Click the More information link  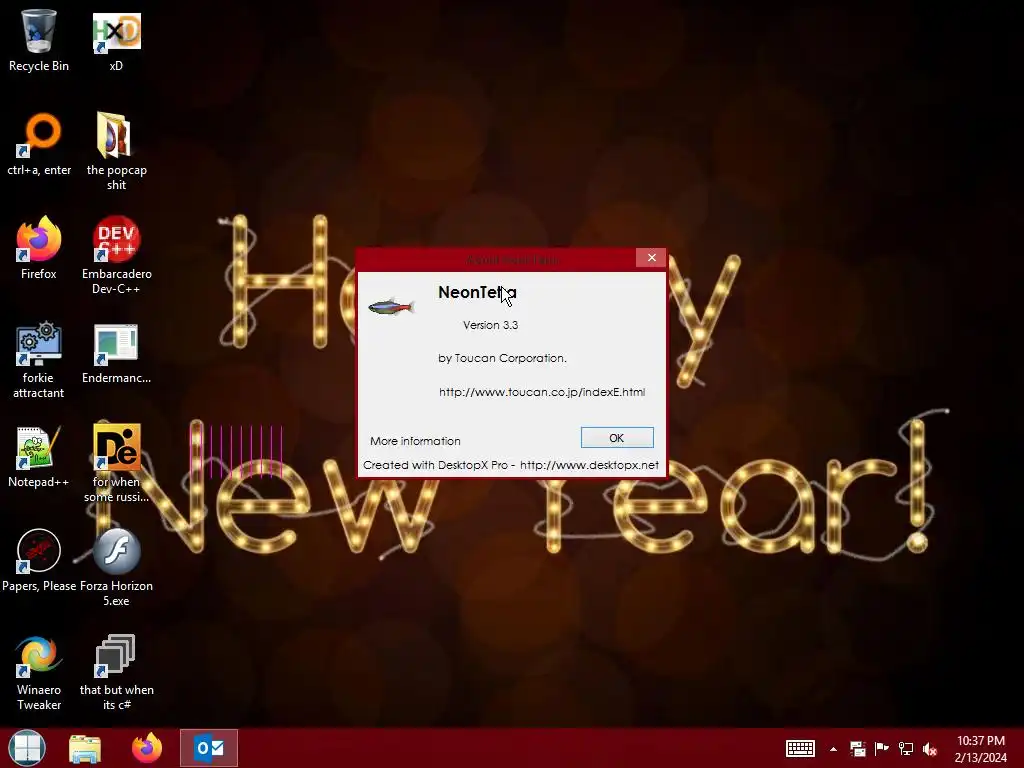[415, 441]
